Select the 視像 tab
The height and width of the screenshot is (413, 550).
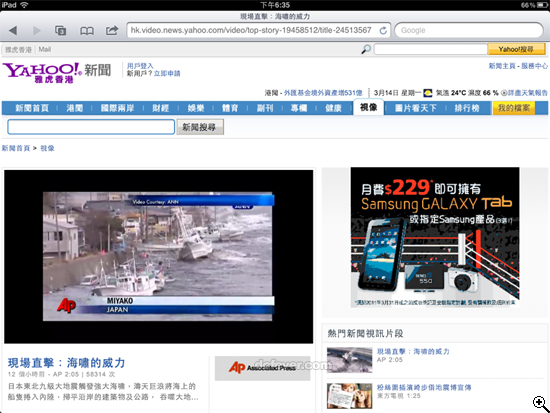point(368,107)
